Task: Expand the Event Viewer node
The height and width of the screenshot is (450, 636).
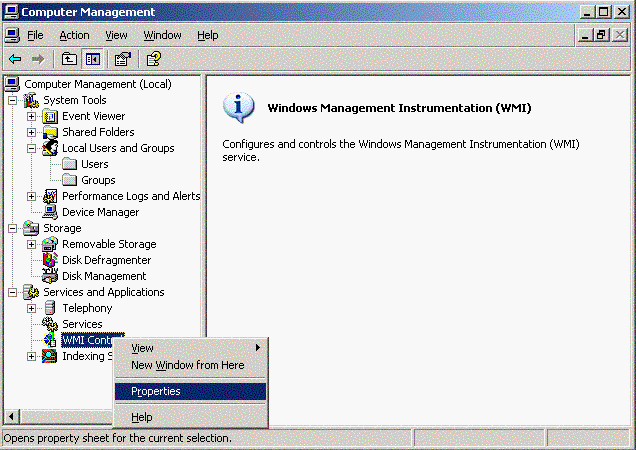Action: click(x=31, y=116)
